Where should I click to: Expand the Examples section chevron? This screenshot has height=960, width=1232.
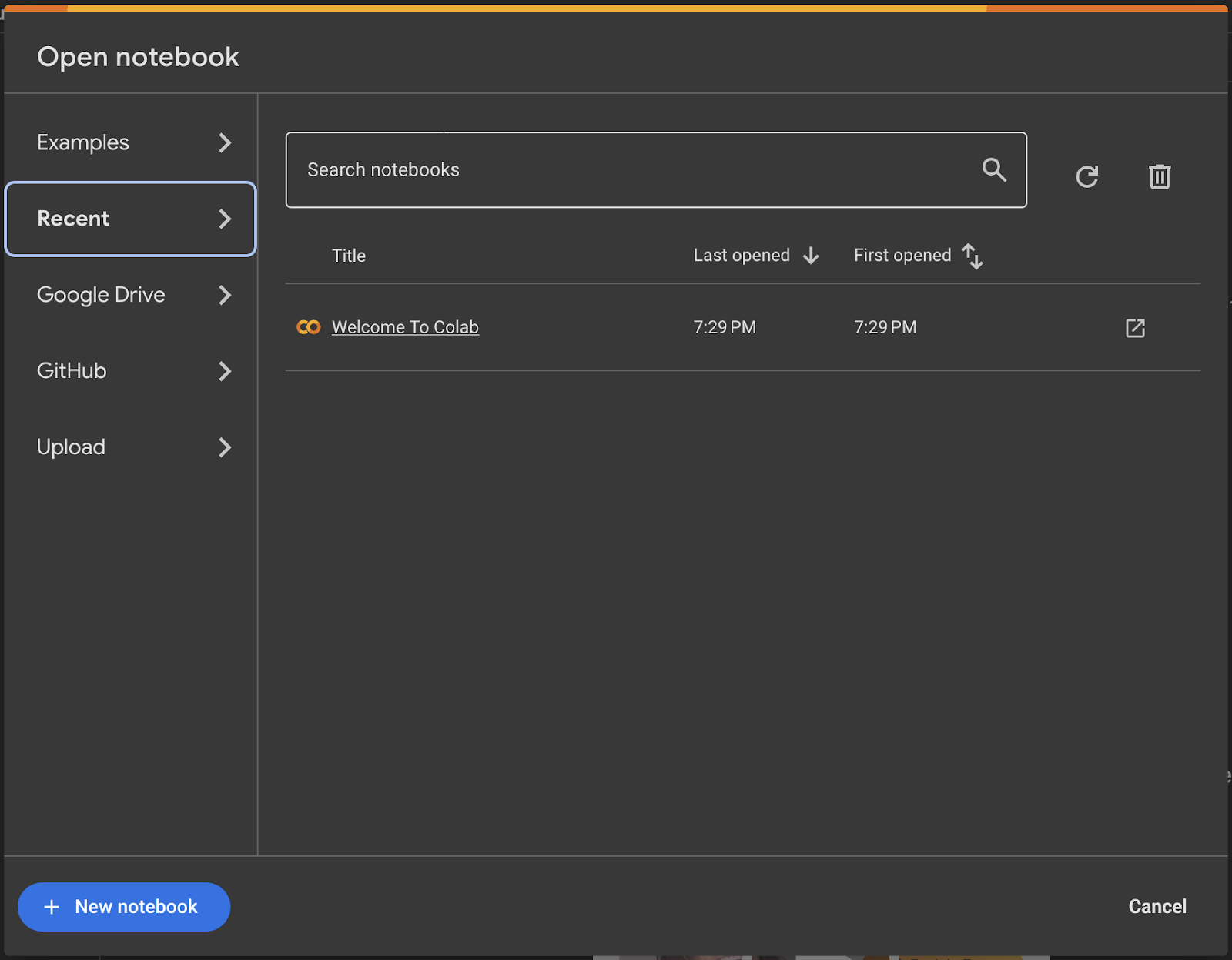[x=224, y=142]
